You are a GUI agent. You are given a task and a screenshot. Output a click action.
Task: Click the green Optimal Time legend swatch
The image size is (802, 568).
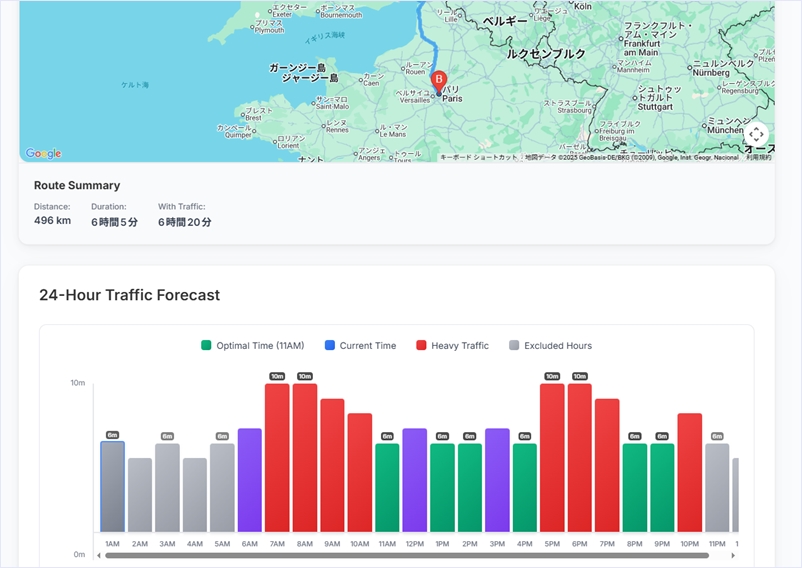pos(206,346)
